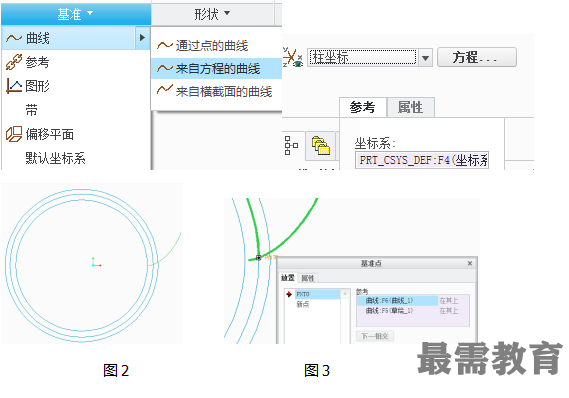Viewport: 569px width, 398px height.
Task: Click the PRT_CSYS_DEF:F4 coordinate system field
Action: [422, 160]
